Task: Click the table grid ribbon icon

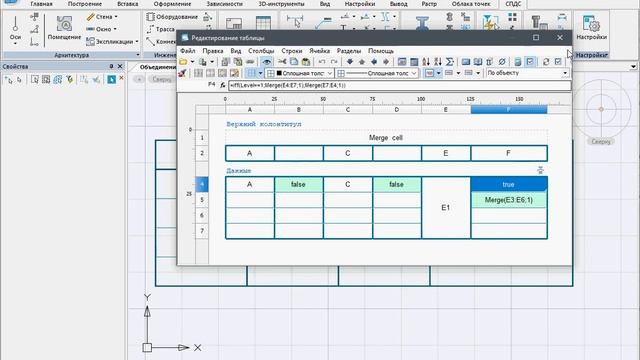Action: pyautogui.click(x=263, y=23)
